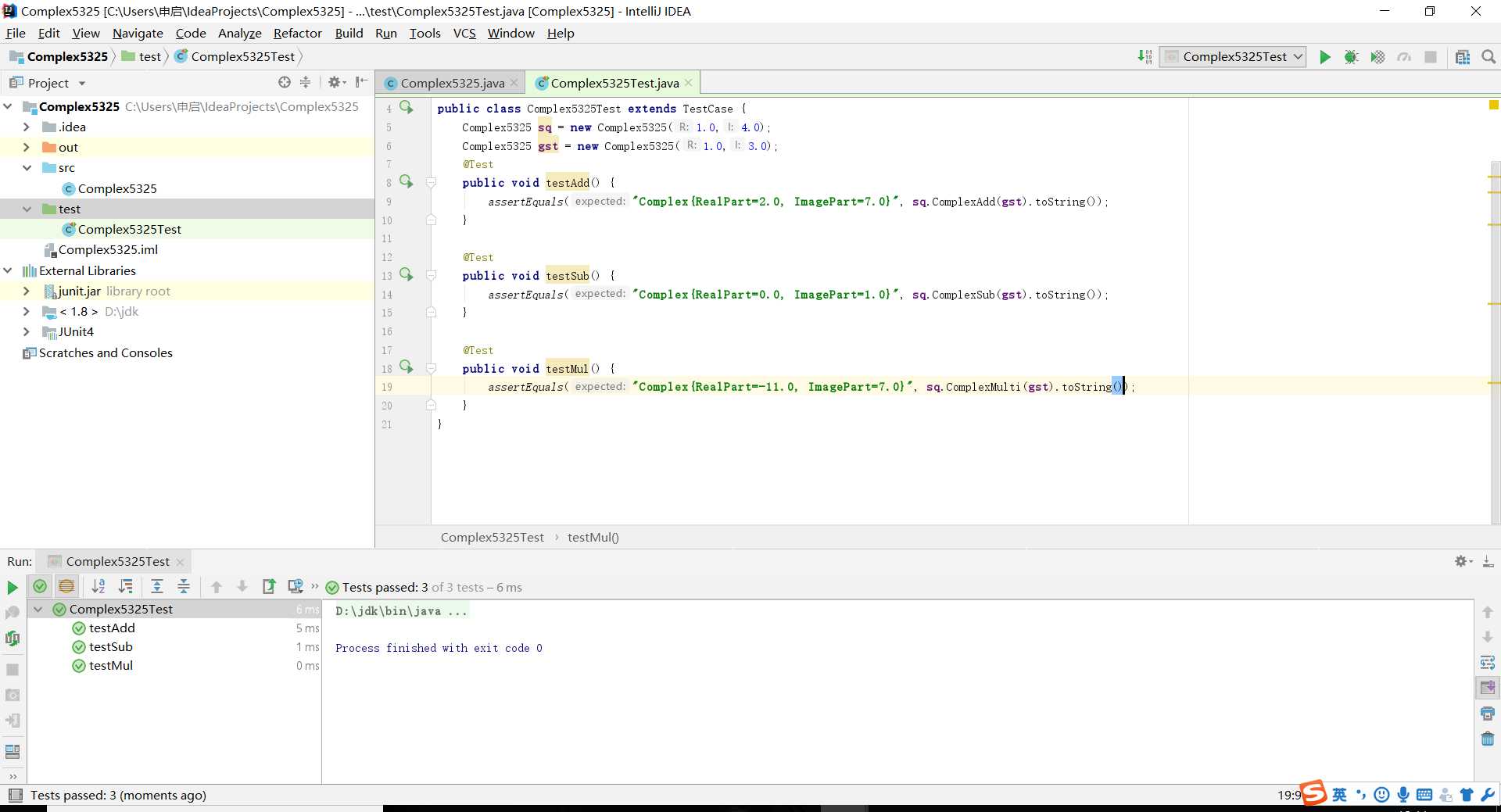Screen dimensions: 1501x812
Task: Click Sogou input method tray icon
Action: point(1313,793)
